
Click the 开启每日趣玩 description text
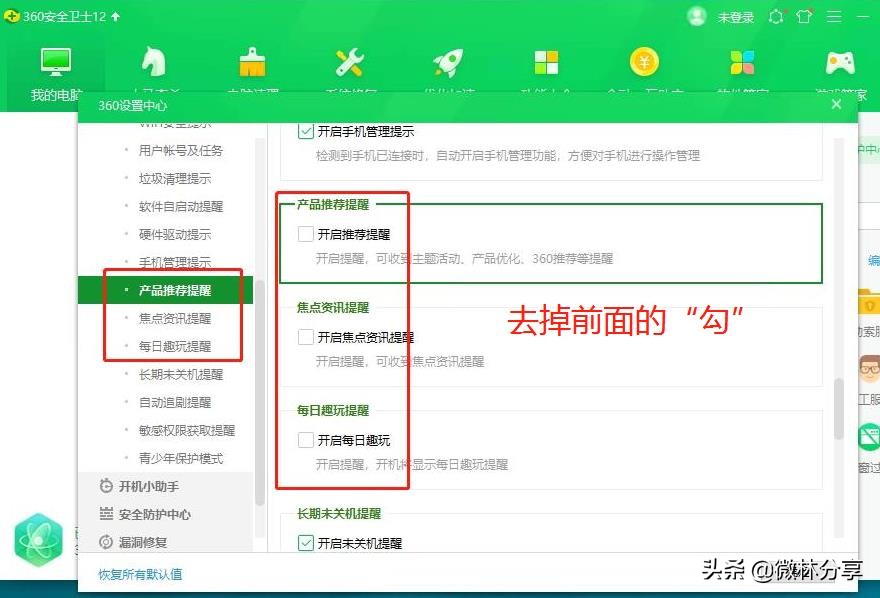point(411,464)
